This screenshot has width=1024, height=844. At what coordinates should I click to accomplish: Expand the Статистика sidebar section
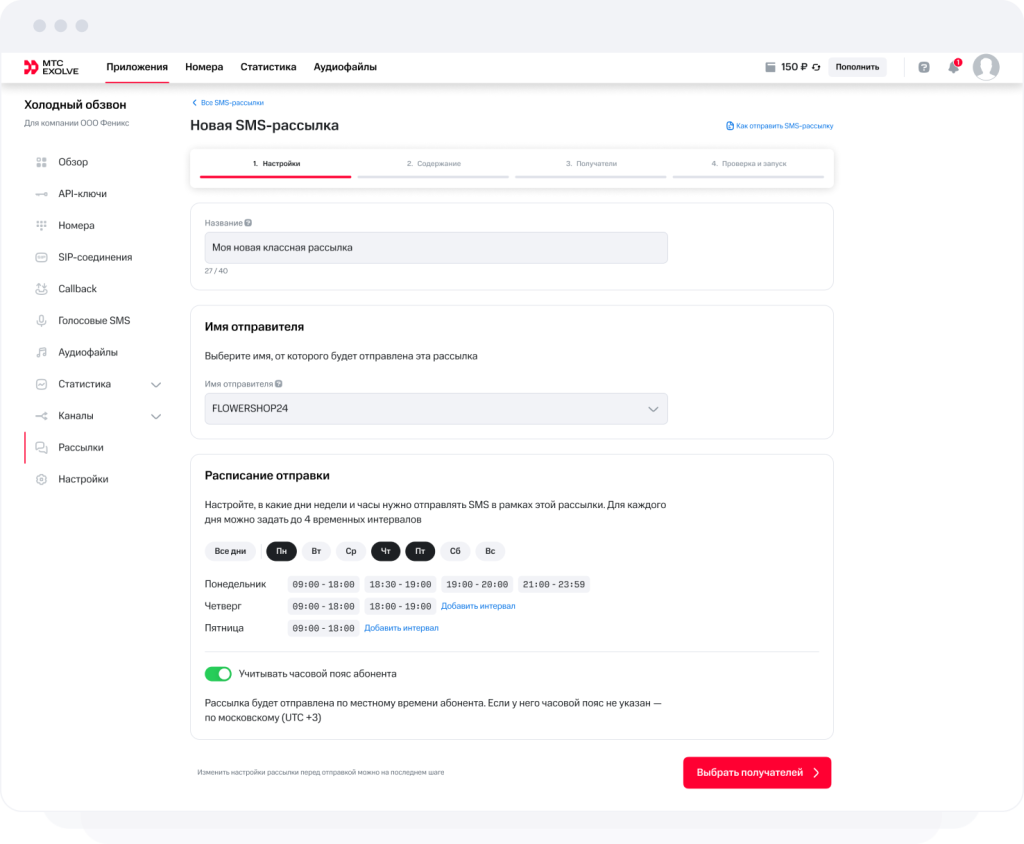tap(155, 384)
